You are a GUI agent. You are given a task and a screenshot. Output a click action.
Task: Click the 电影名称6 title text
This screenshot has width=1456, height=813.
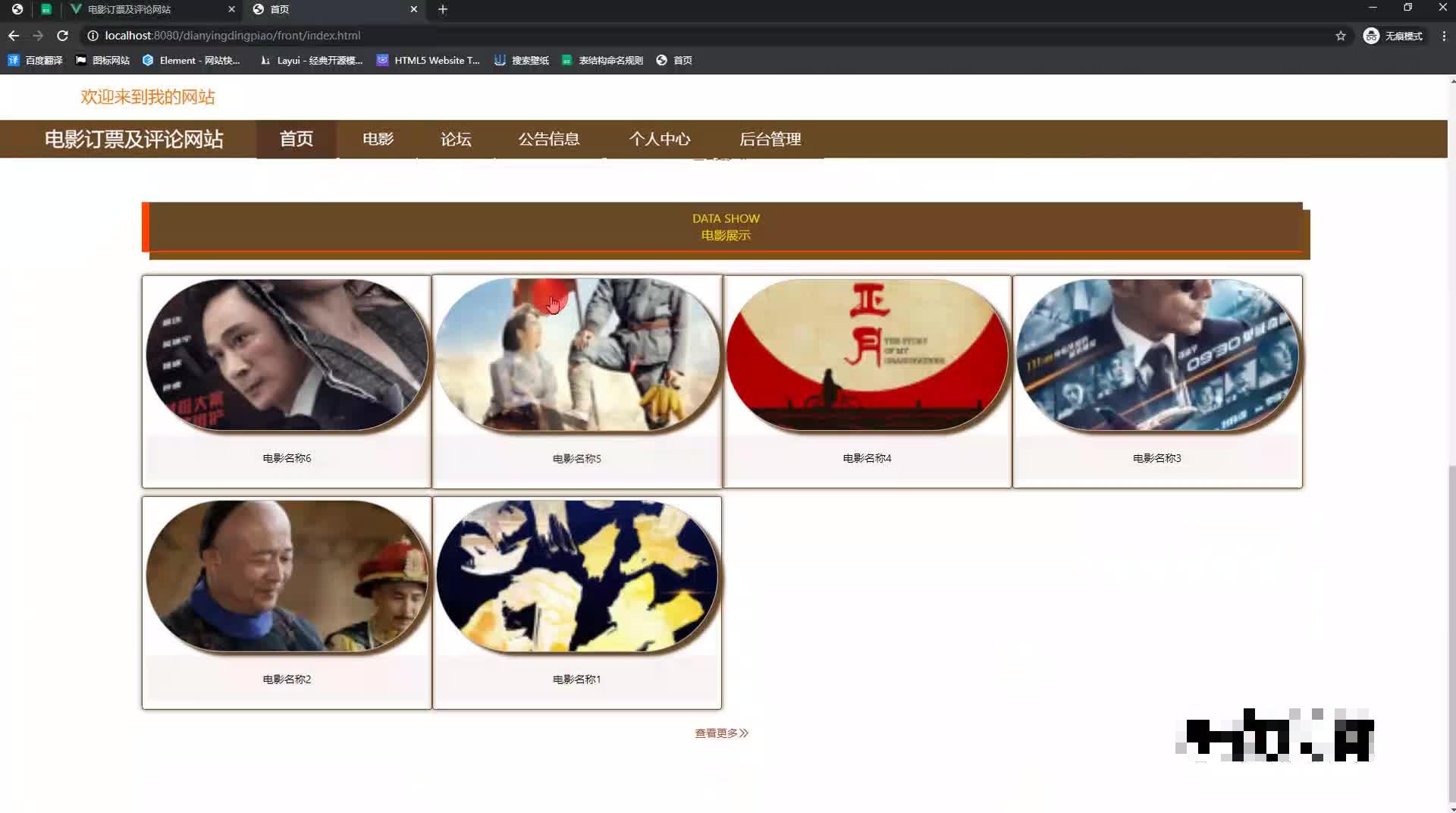(x=287, y=458)
